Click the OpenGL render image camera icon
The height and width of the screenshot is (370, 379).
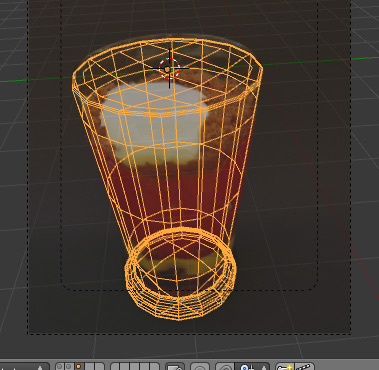(285, 367)
